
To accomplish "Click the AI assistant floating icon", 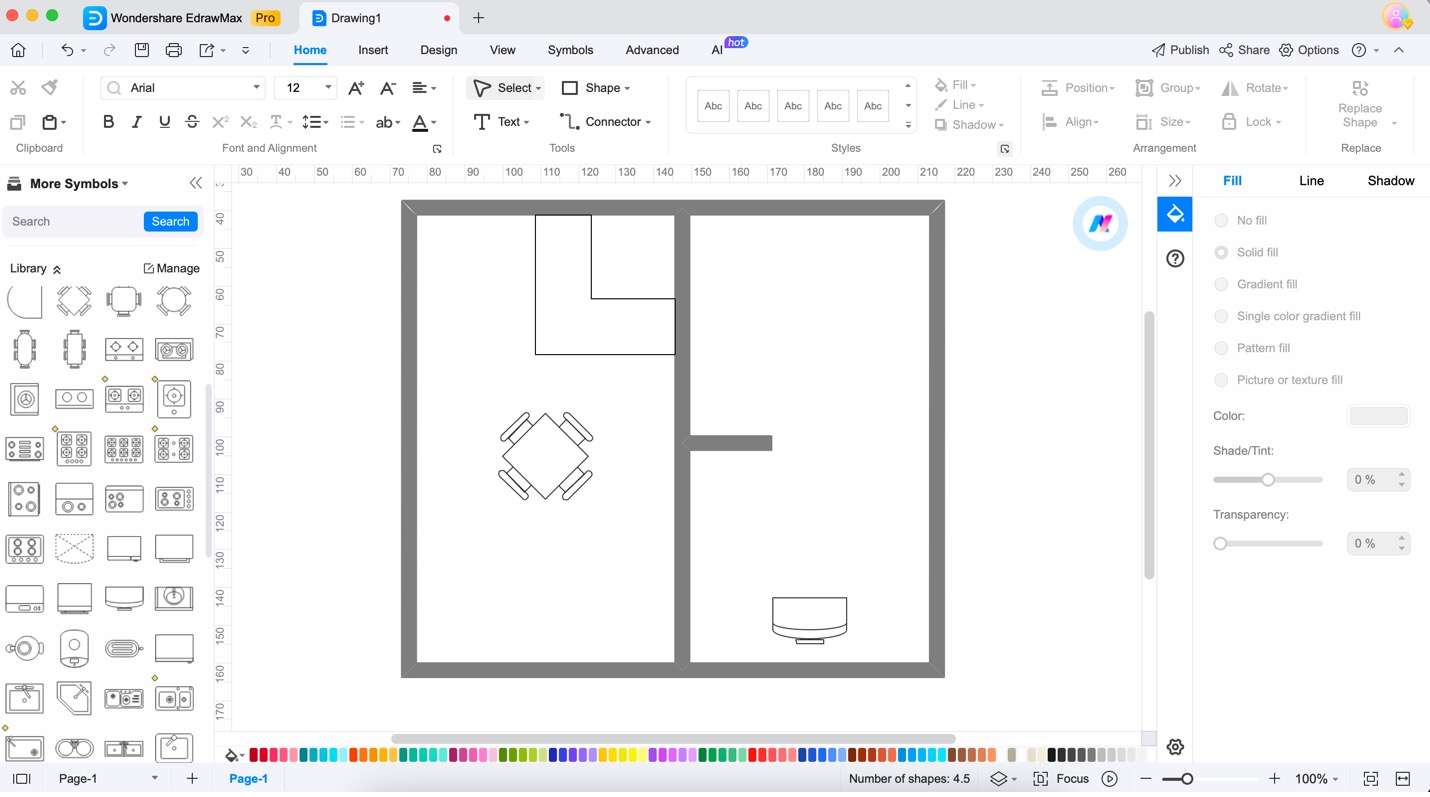I will (x=1100, y=223).
